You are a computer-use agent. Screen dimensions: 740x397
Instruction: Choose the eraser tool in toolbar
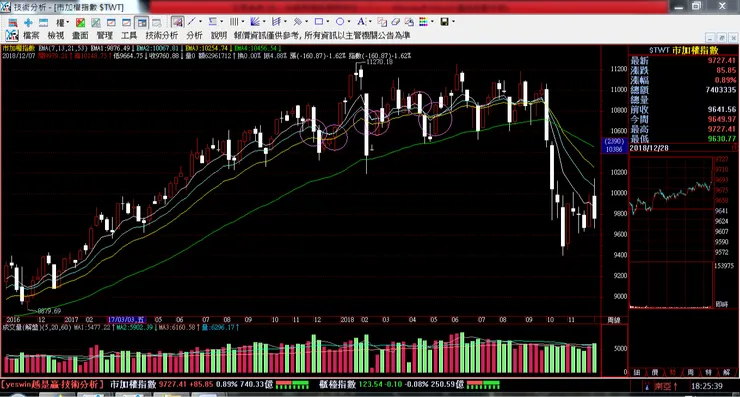[x=396, y=22]
